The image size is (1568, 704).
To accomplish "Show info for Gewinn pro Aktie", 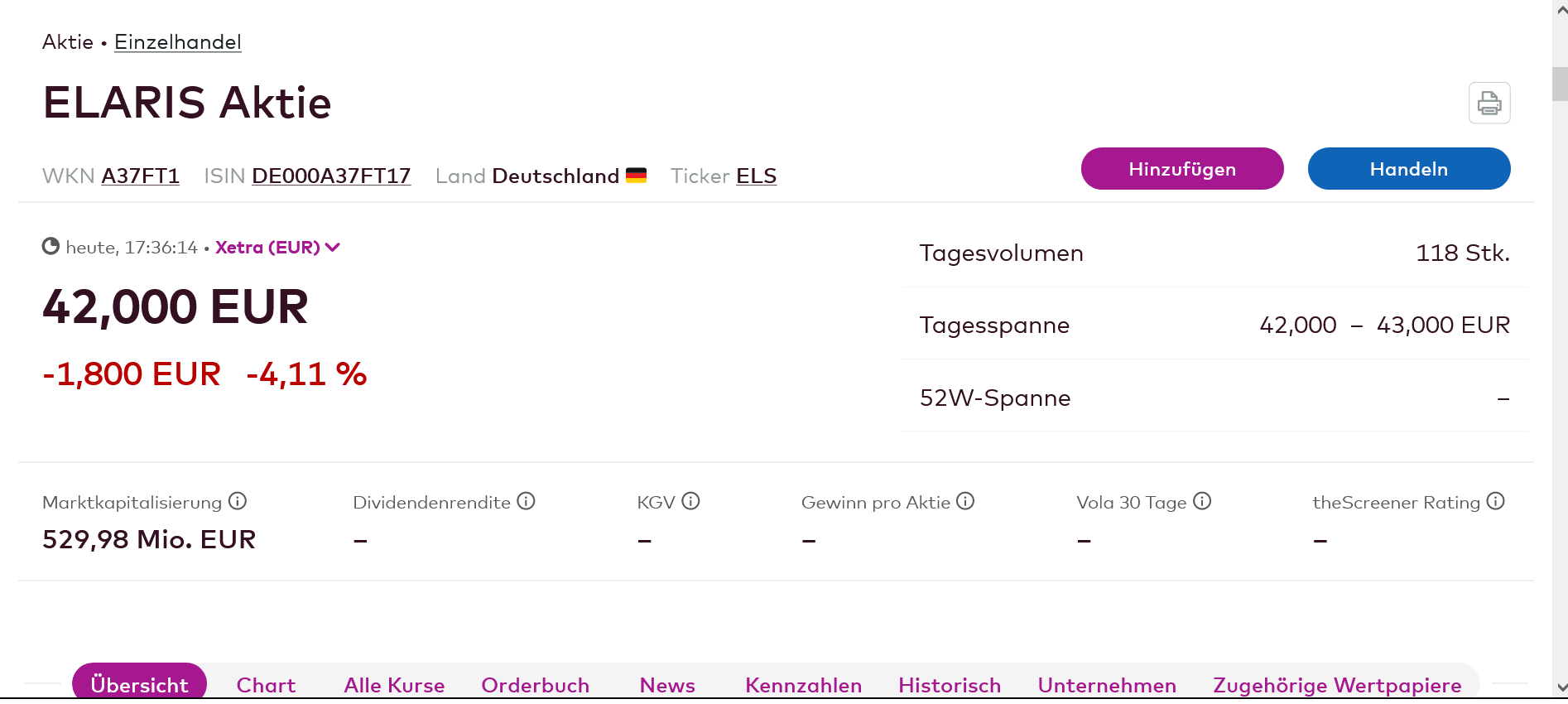I will pyautogui.click(x=965, y=501).
